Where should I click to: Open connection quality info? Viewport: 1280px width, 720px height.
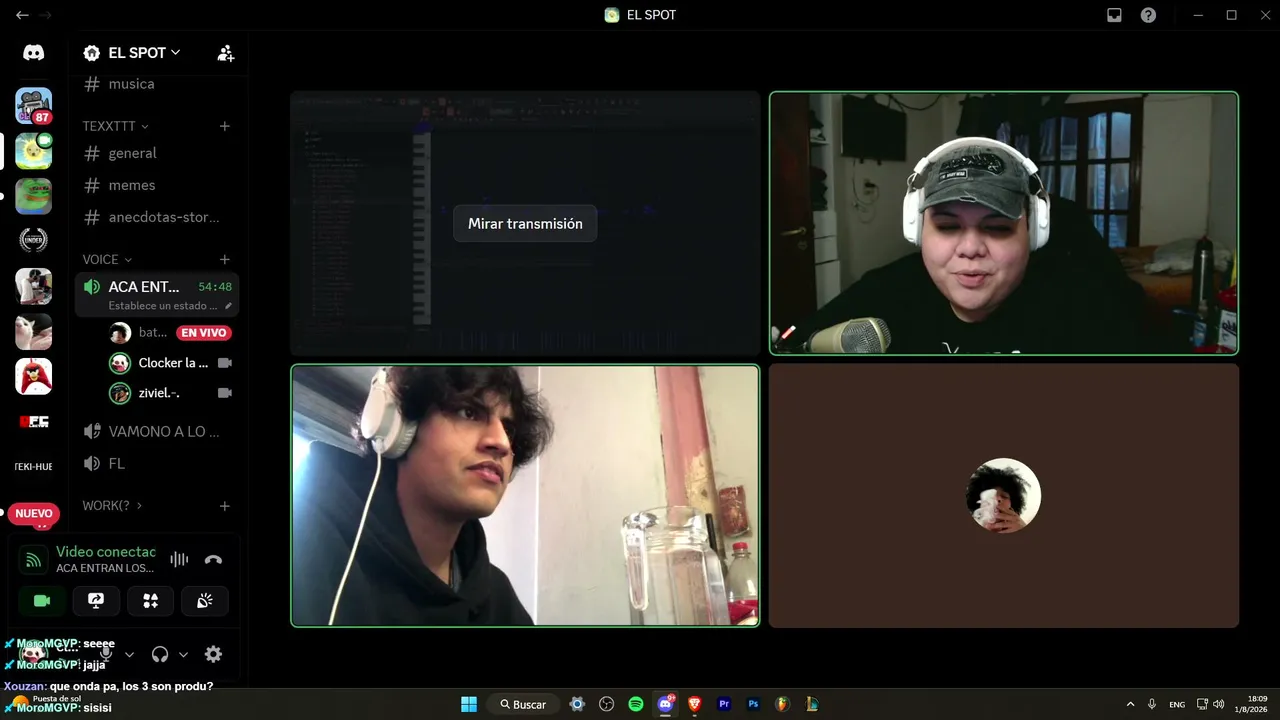point(33,560)
